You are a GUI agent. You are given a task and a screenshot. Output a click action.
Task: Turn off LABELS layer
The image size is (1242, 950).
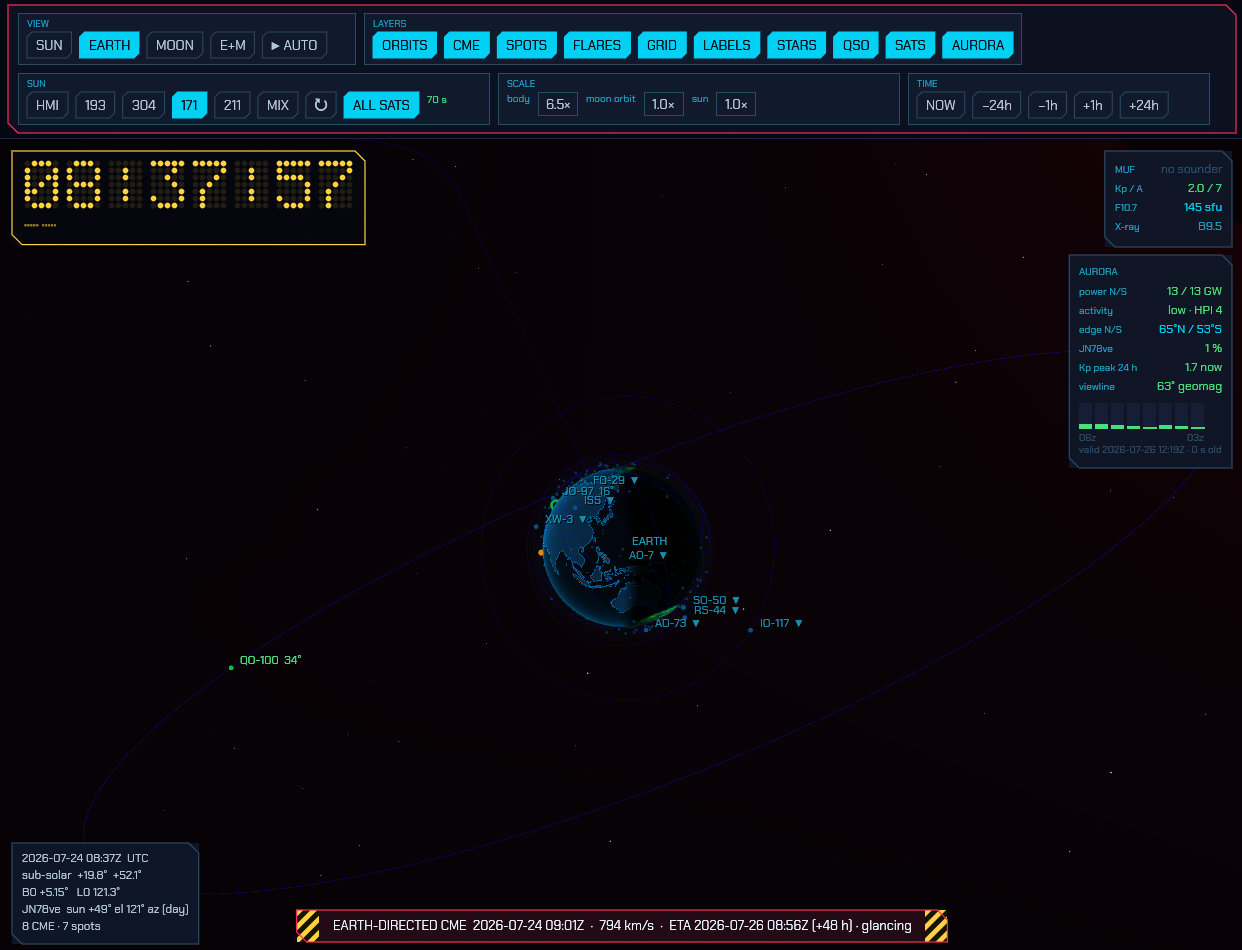pyautogui.click(x=727, y=45)
